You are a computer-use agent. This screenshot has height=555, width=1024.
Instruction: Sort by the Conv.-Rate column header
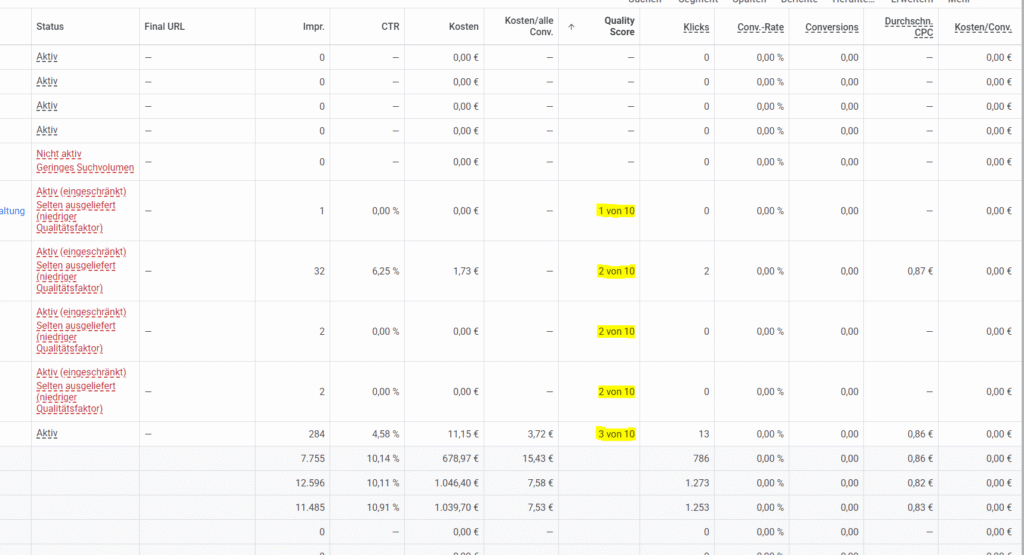pos(760,27)
